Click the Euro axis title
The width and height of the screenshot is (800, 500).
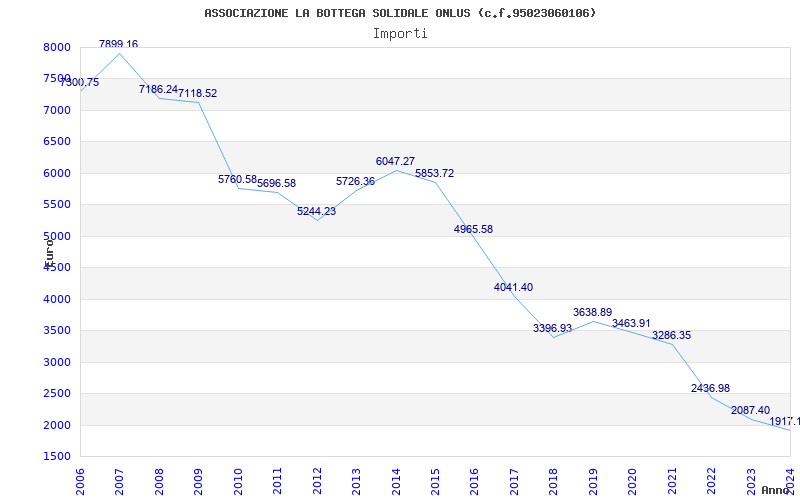point(49,253)
